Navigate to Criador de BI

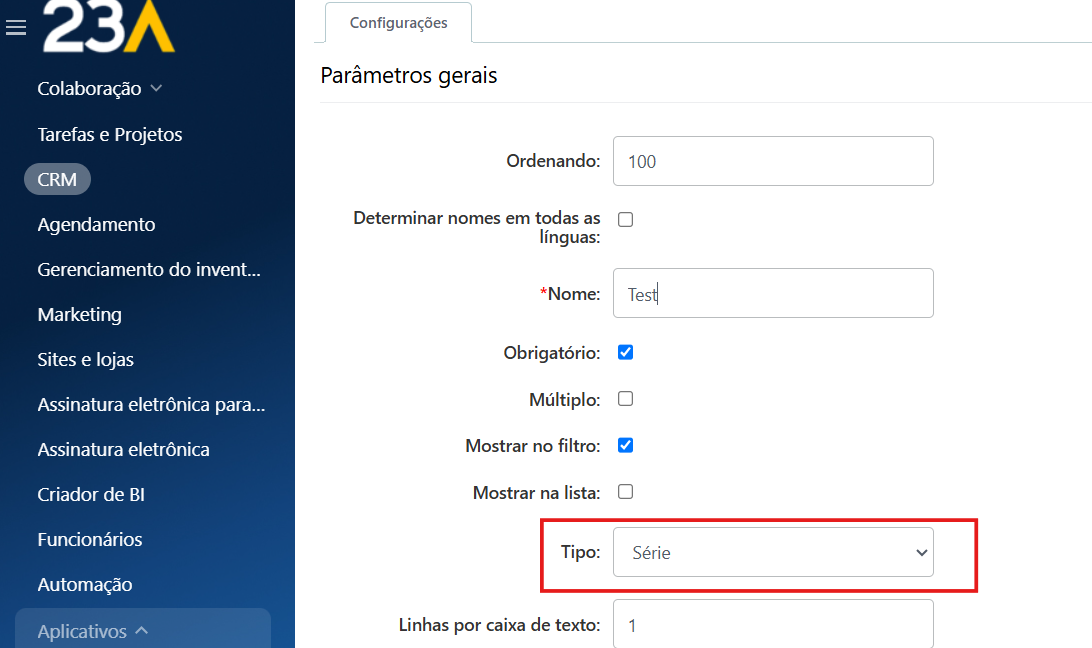click(x=91, y=494)
